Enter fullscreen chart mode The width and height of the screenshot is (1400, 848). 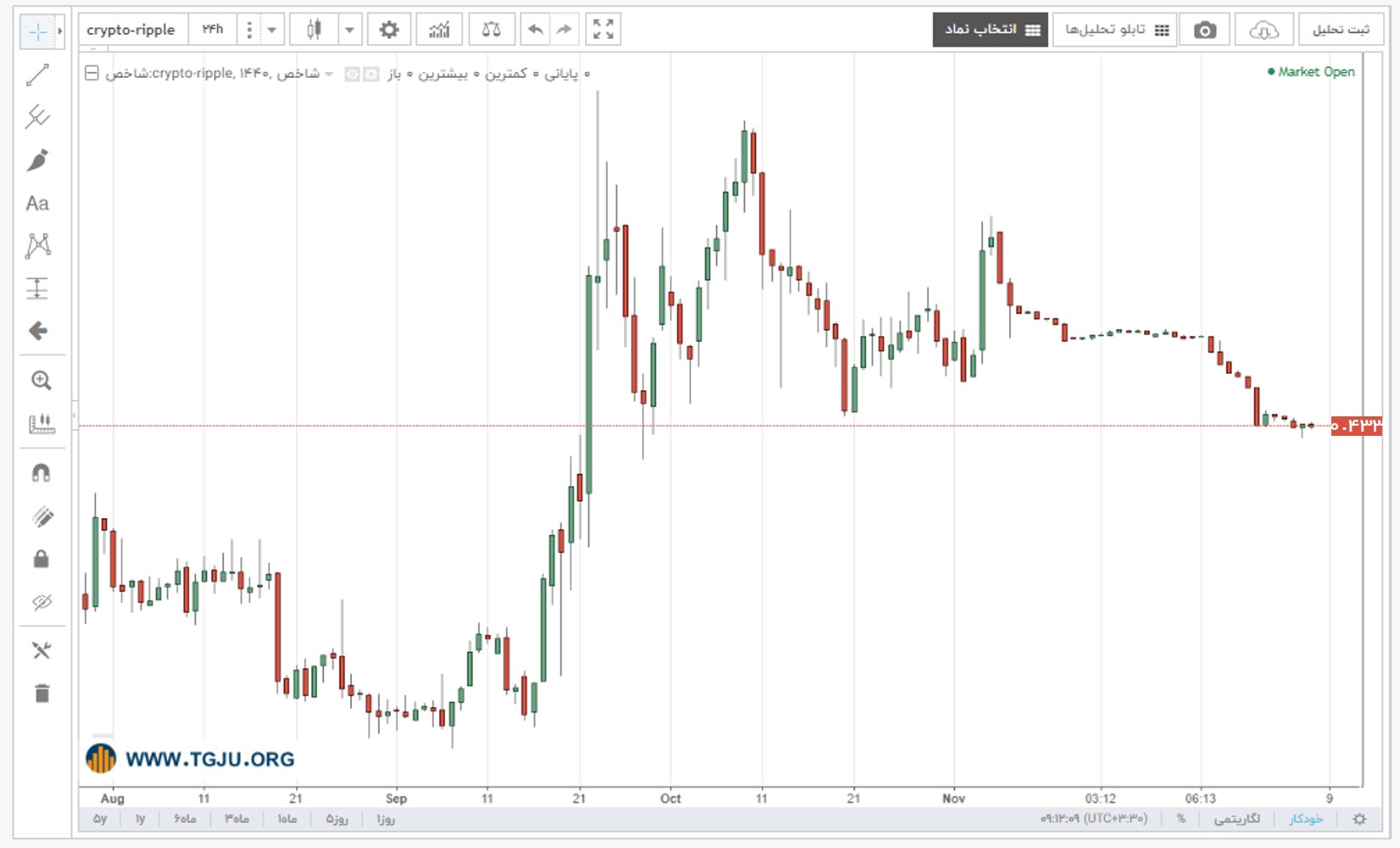(x=603, y=30)
